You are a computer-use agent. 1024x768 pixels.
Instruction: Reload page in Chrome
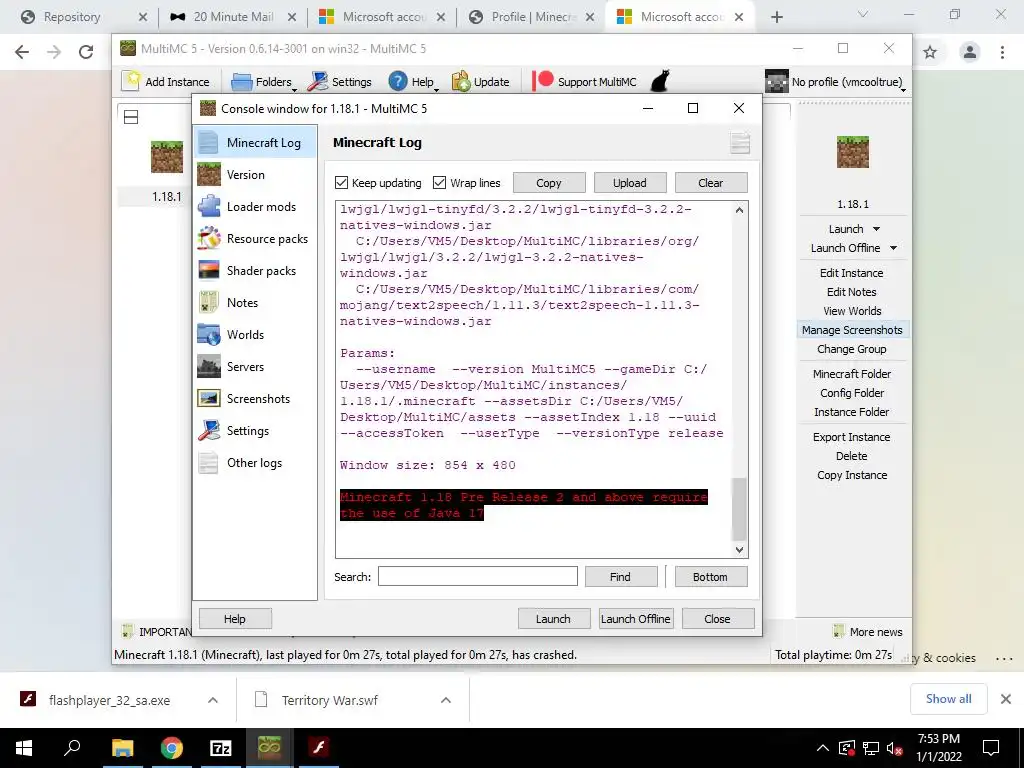(86, 52)
